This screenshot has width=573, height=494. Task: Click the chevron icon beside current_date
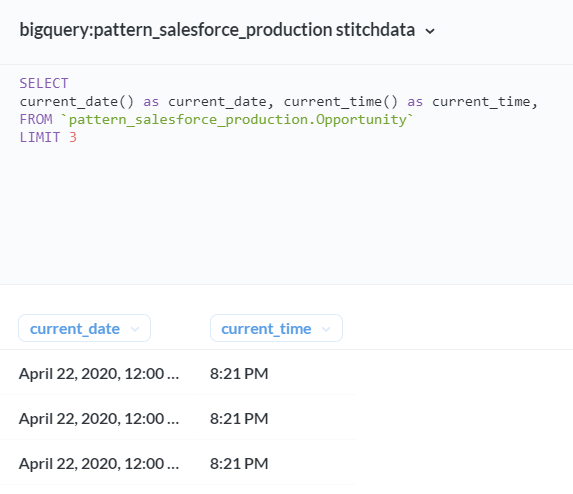click(x=135, y=329)
